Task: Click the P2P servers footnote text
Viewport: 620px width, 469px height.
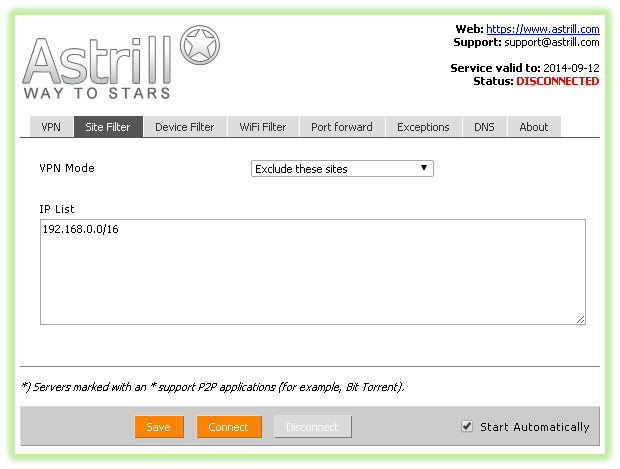Action: pos(213,387)
